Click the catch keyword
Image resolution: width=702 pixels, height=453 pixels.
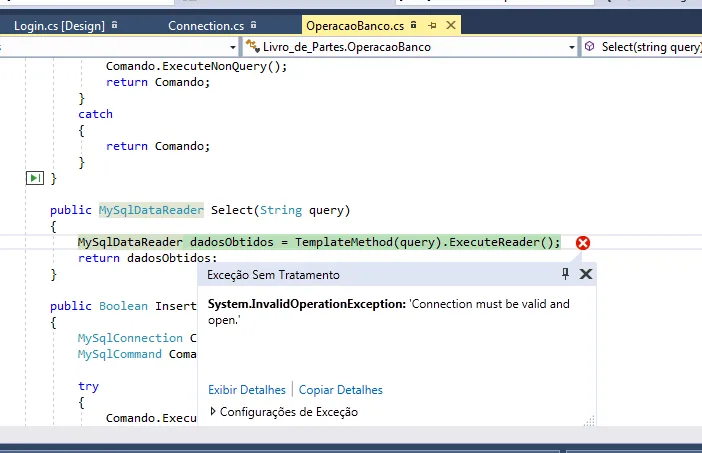(95, 114)
